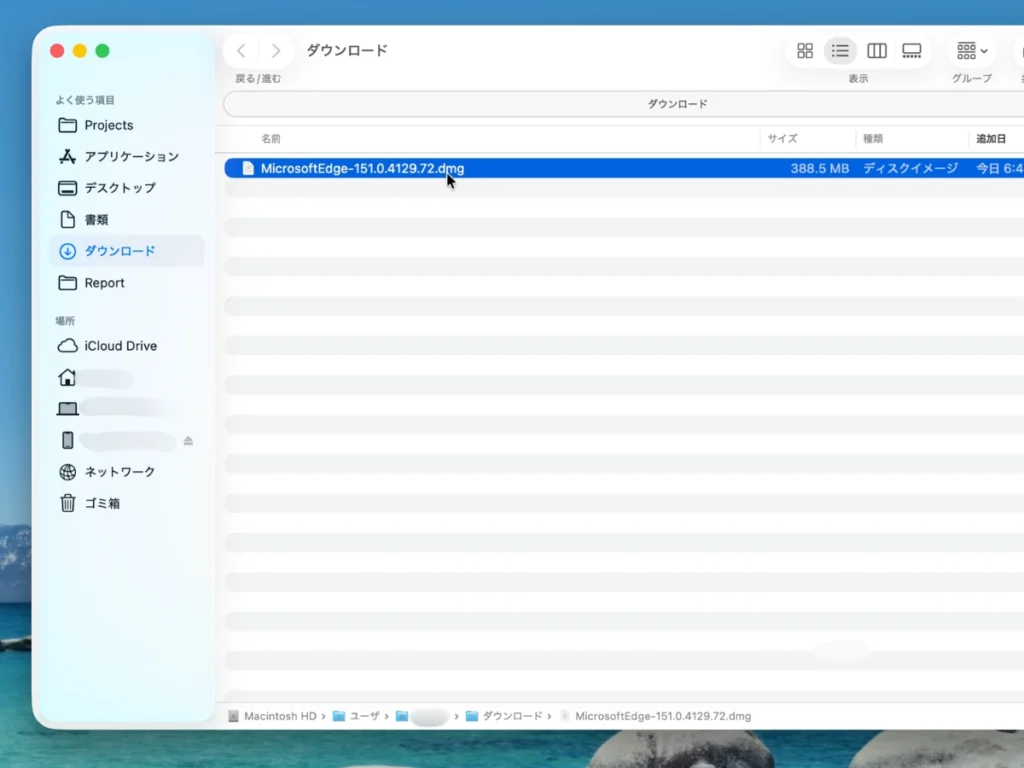The image size is (1024, 768).
Task: Open Projects folder in sidebar
Action: tap(127, 125)
